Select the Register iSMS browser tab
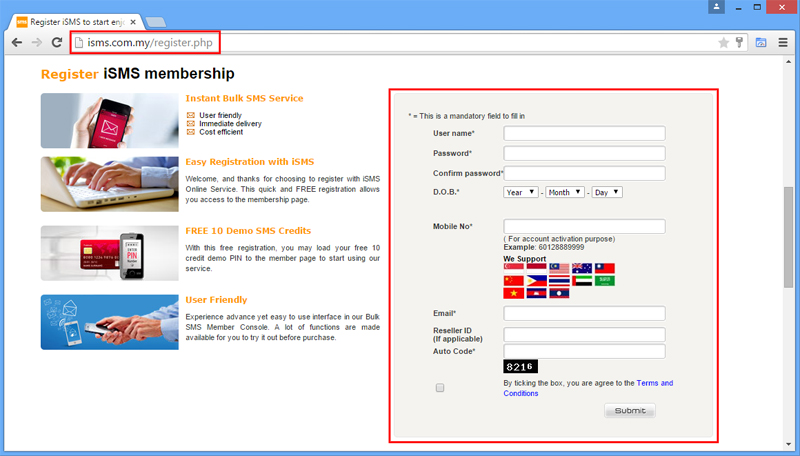 point(76,22)
